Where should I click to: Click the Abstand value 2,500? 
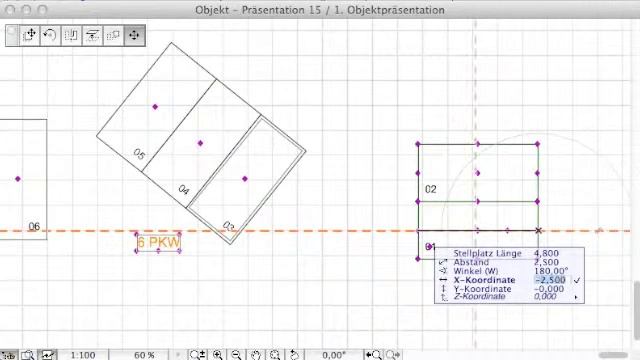546,262
